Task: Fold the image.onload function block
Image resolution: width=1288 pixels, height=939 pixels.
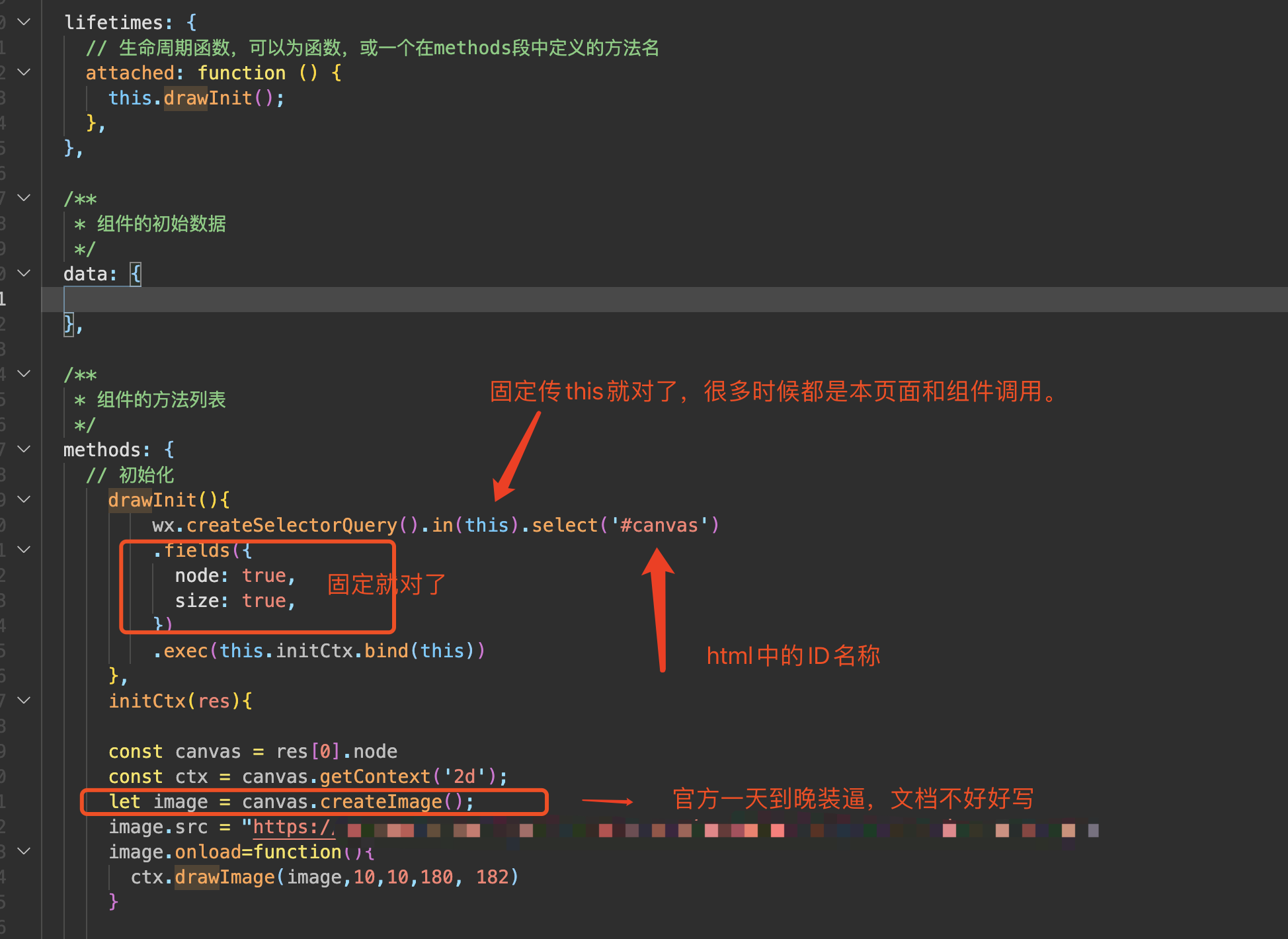Action: pyautogui.click(x=24, y=851)
